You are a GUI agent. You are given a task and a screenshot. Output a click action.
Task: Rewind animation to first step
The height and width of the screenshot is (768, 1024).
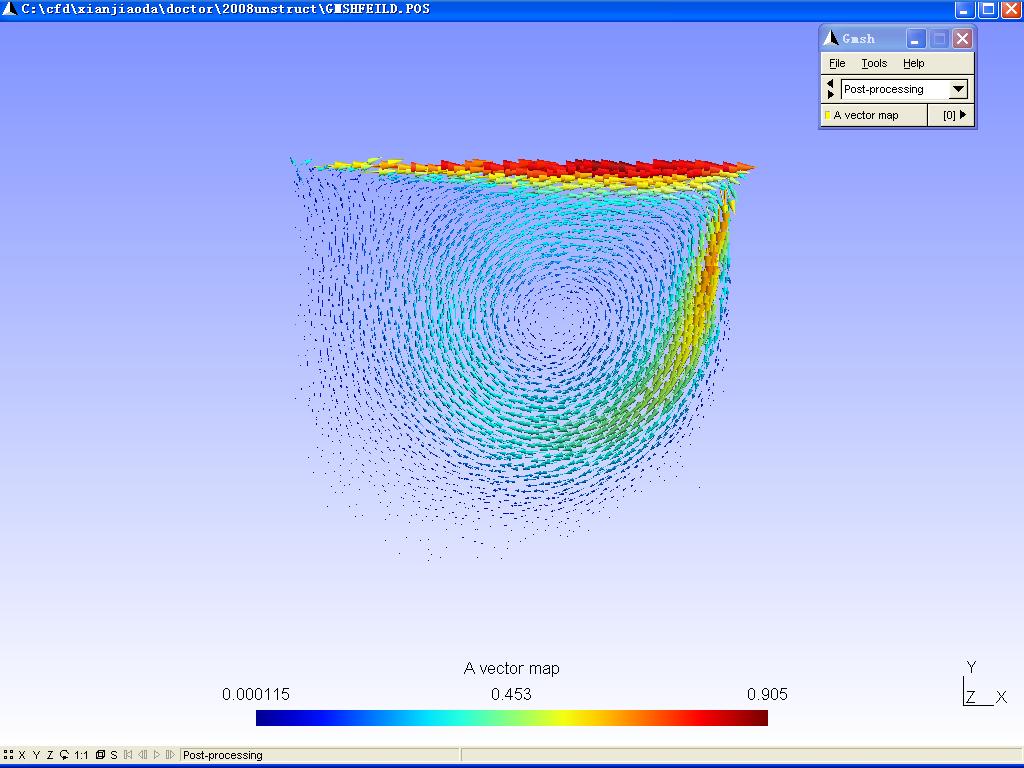tap(128, 755)
